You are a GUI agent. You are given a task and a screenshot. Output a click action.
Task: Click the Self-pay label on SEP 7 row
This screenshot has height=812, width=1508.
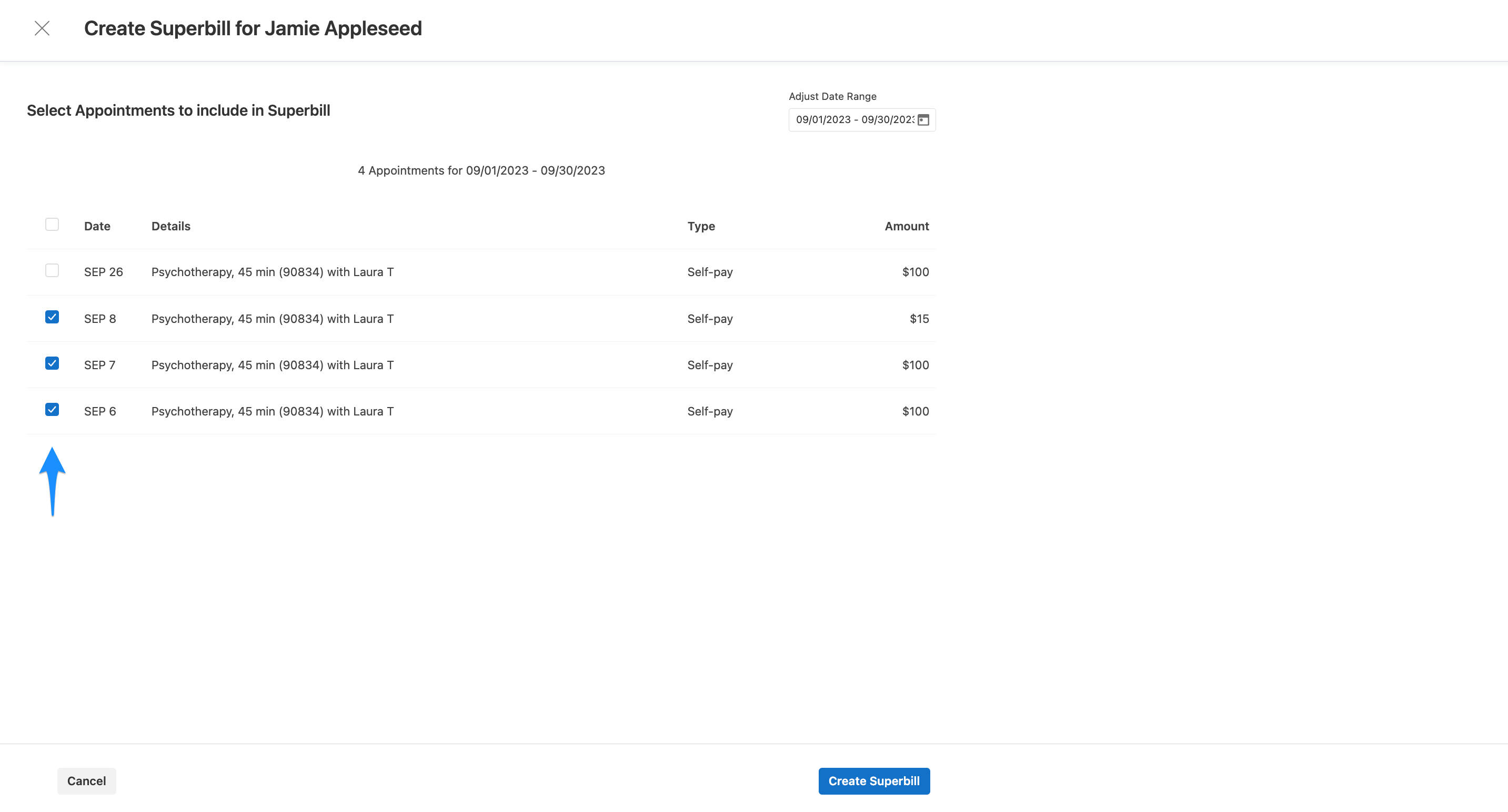[709, 364]
